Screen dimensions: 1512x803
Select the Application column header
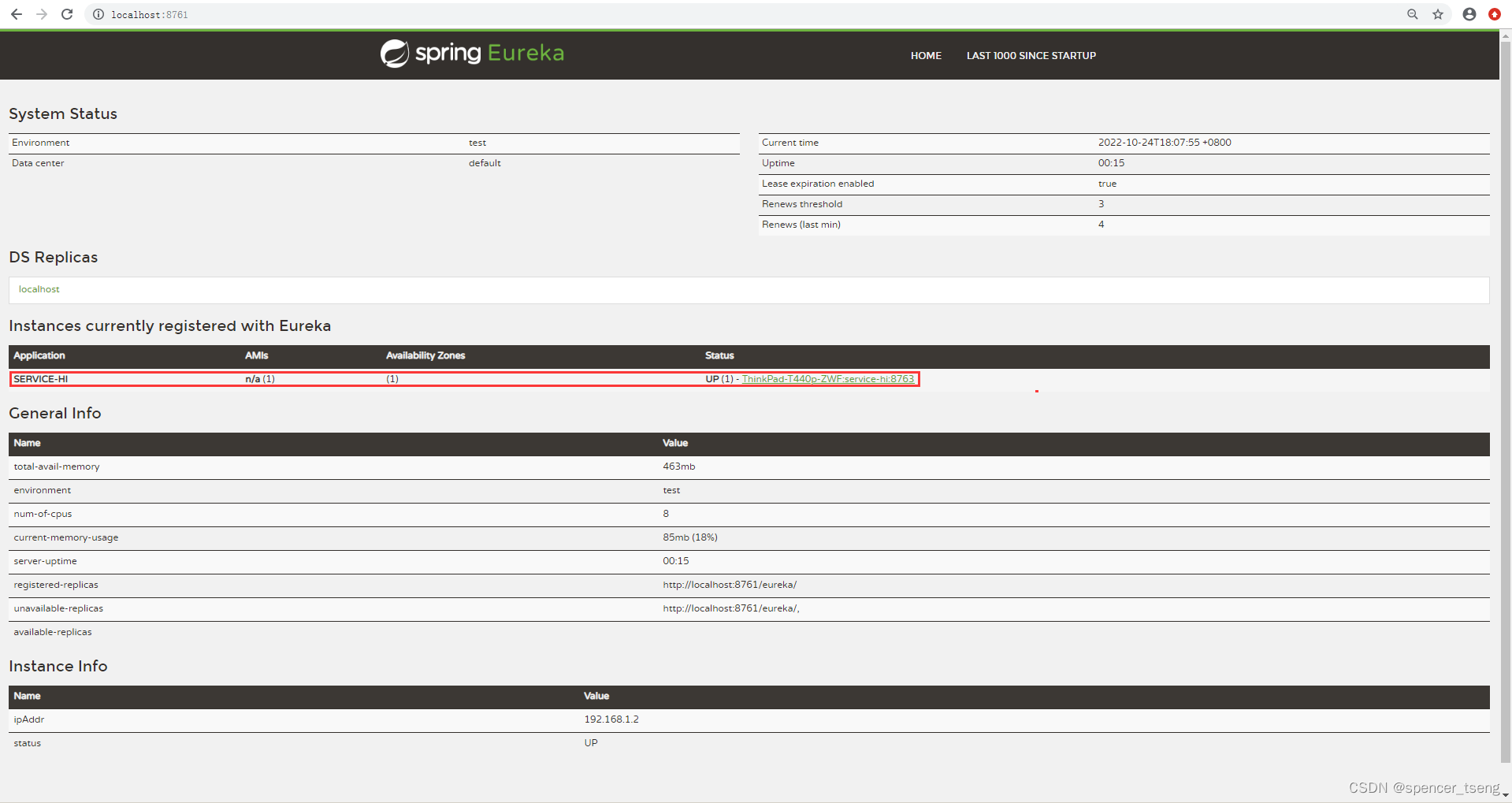coord(39,355)
